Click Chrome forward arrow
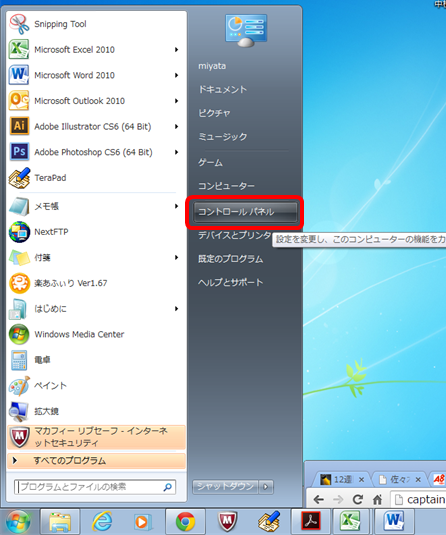 (x=338, y=500)
